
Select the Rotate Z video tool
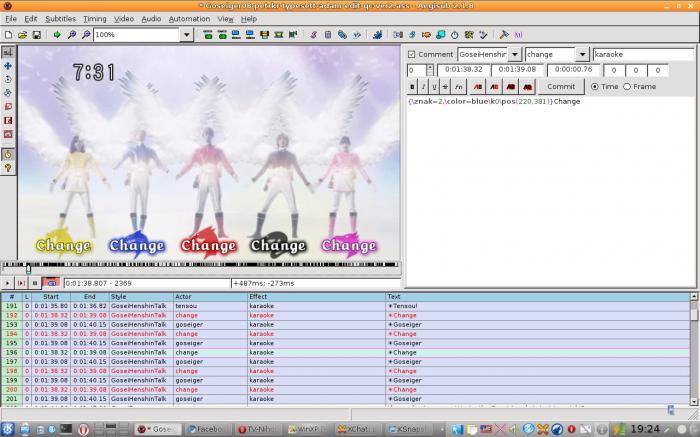pos(8,79)
